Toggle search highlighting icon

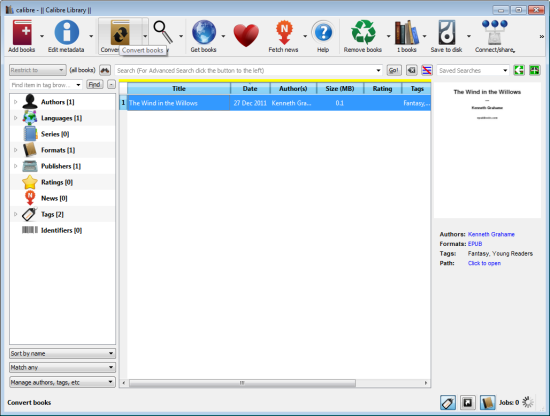[427, 70]
